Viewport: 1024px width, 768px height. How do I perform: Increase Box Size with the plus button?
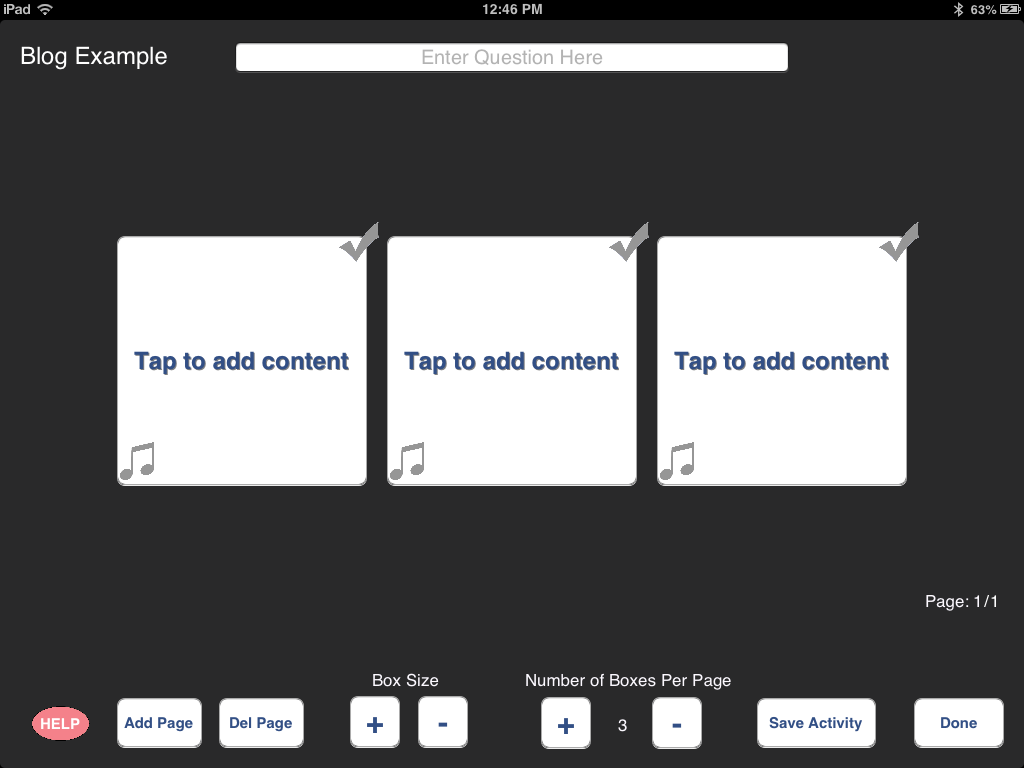(x=375, y=723)
